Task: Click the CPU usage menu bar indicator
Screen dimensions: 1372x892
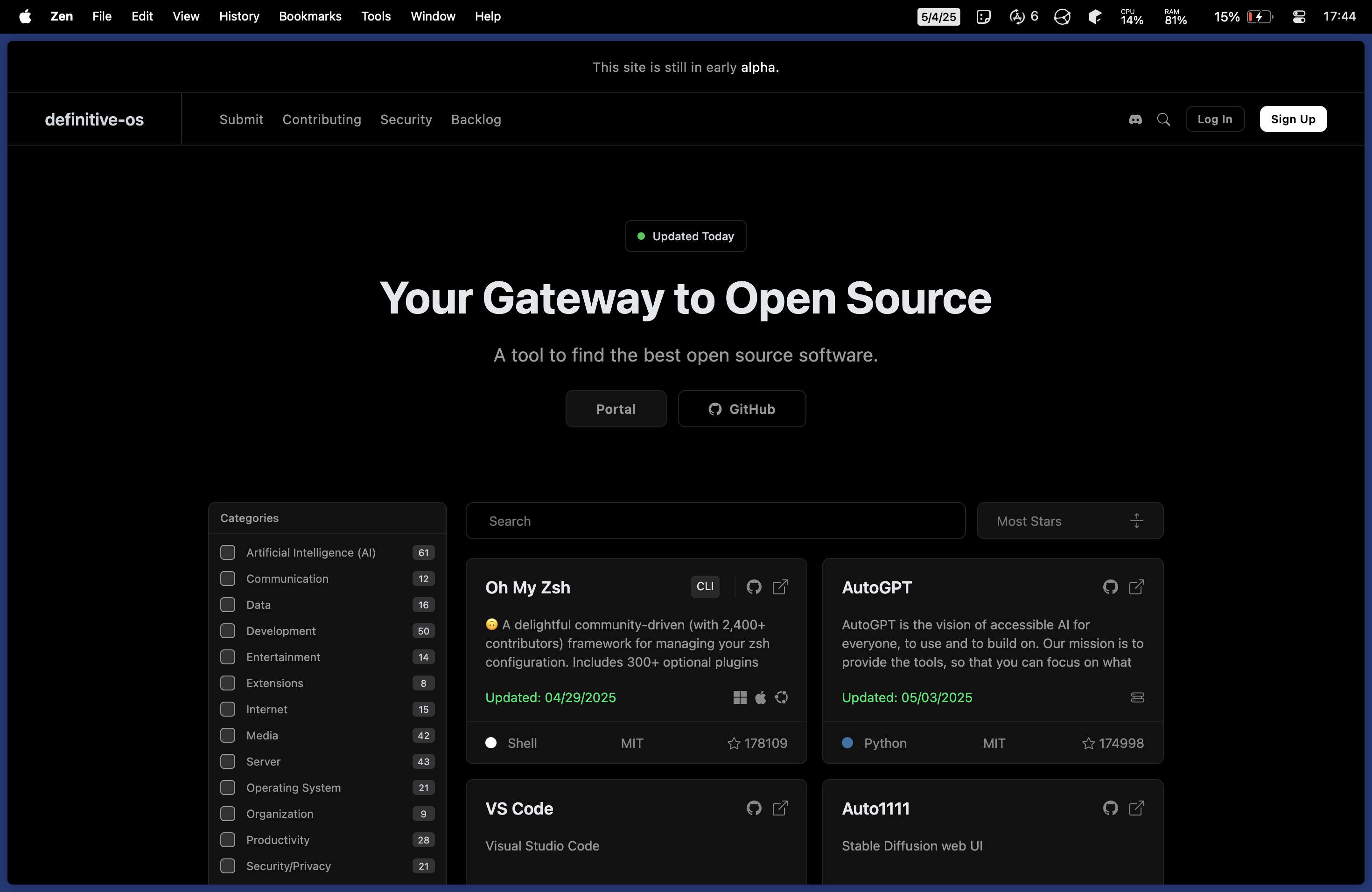Action: point(1131,17)
